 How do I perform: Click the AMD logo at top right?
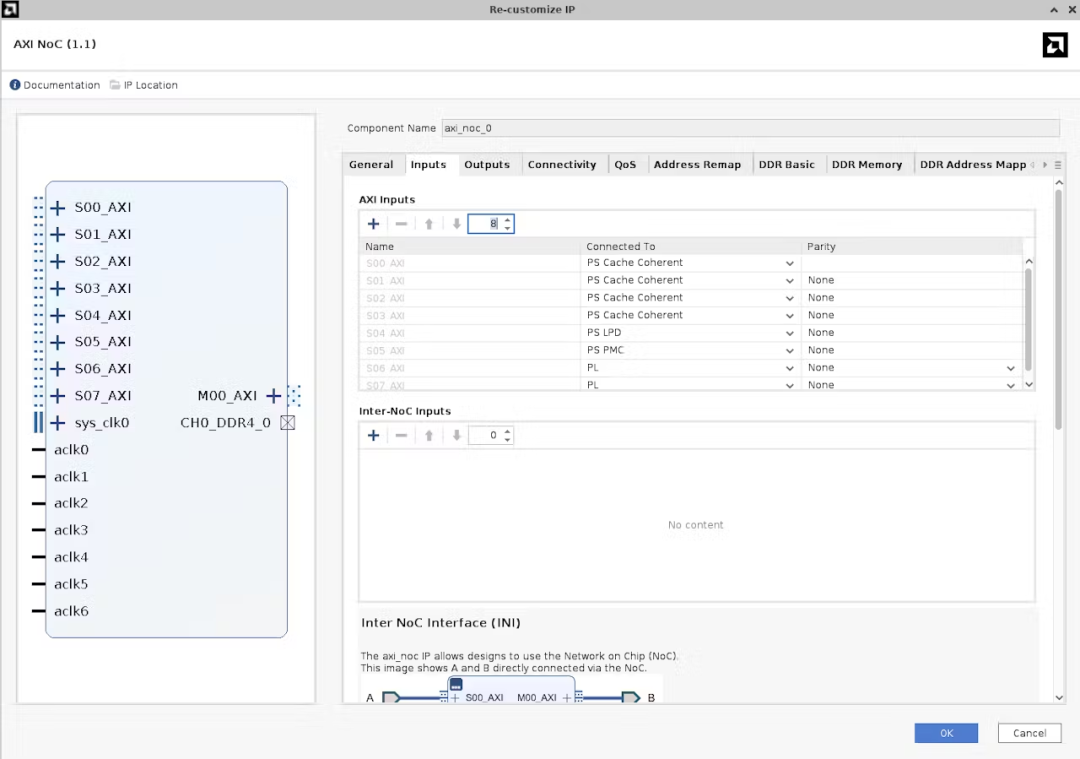click(1054, 45)
